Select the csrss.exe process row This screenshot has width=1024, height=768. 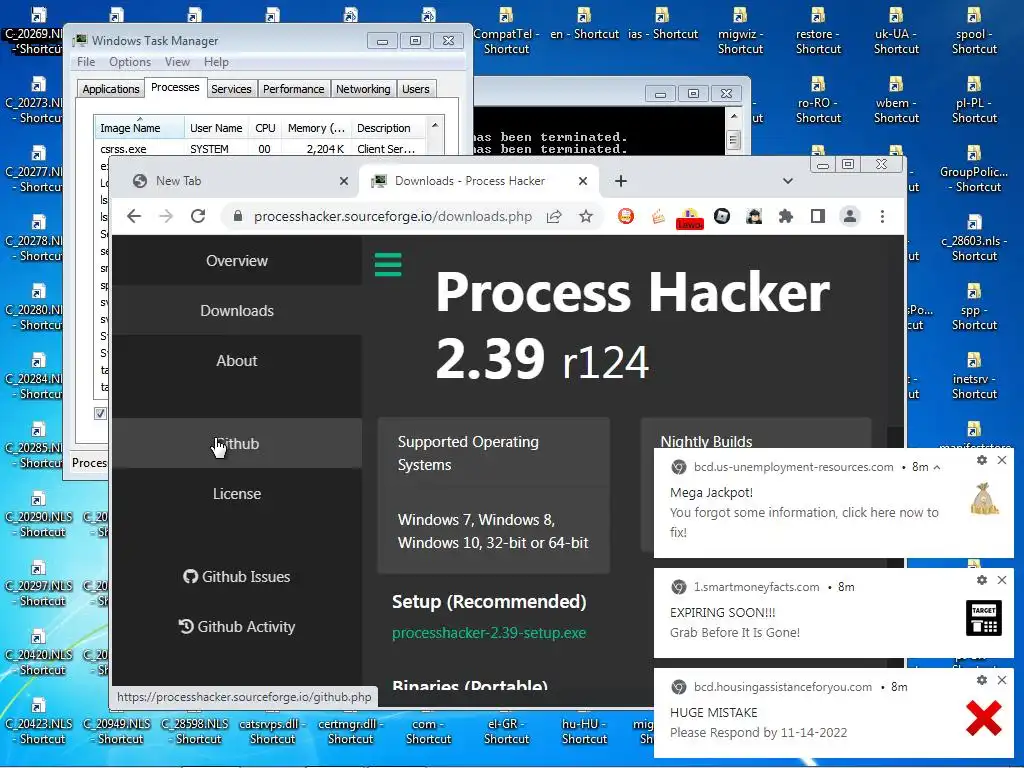pos(261,149)
